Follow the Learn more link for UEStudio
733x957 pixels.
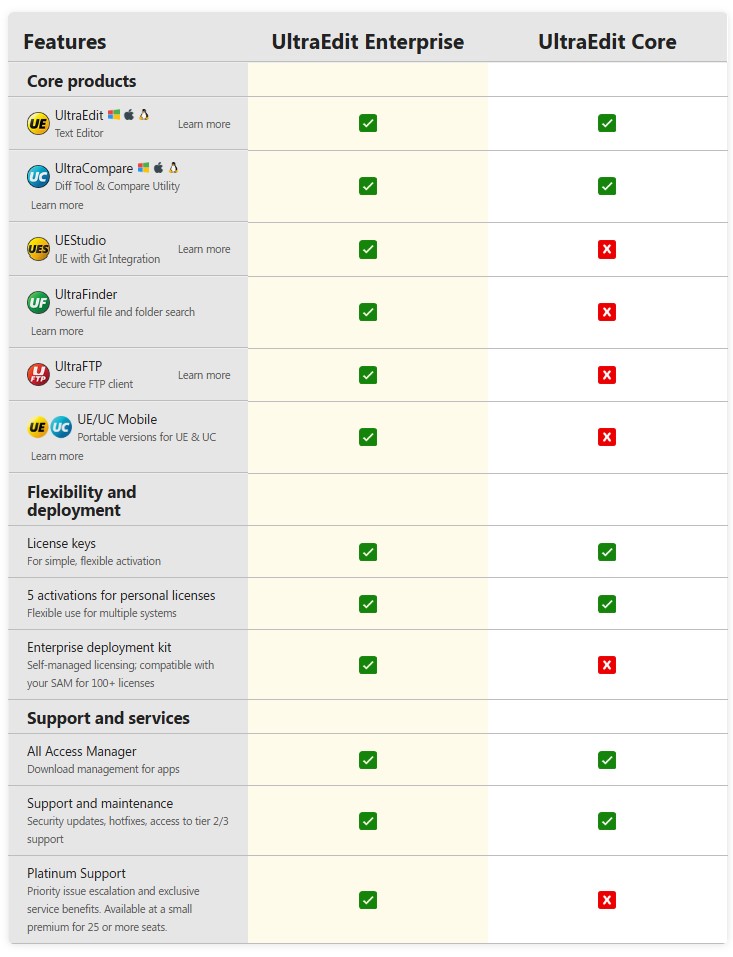click(x=204, y=249)
